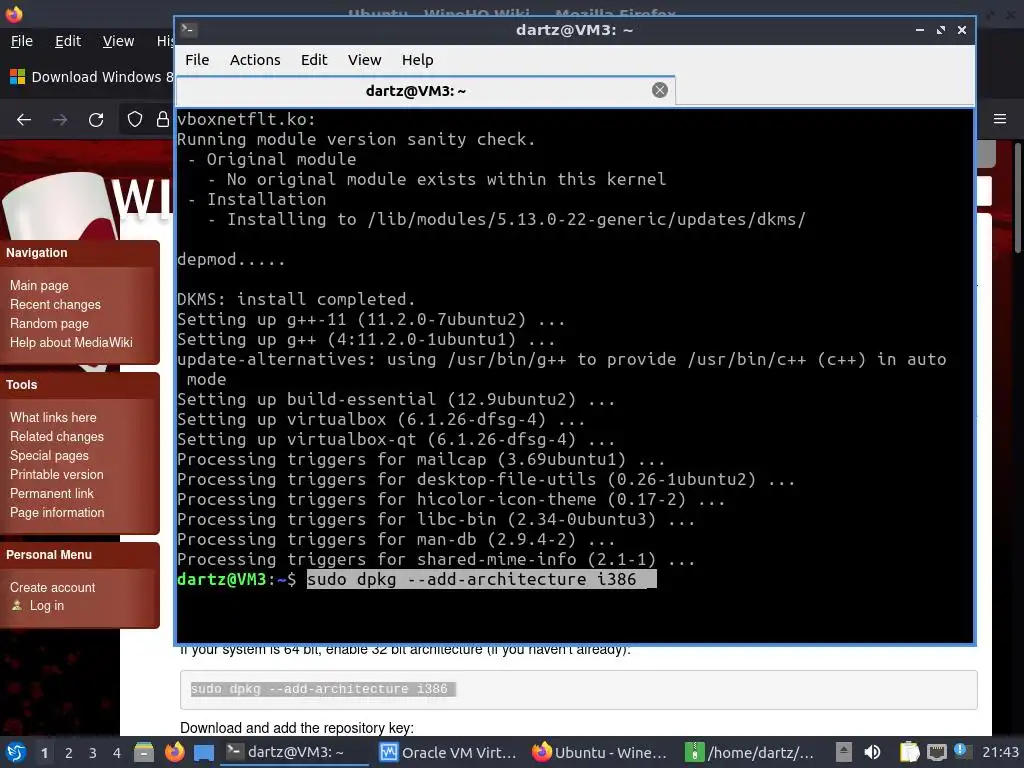Minimize the terminal window
Viewport: 1024px width, 768px height.
coord(920,30)
